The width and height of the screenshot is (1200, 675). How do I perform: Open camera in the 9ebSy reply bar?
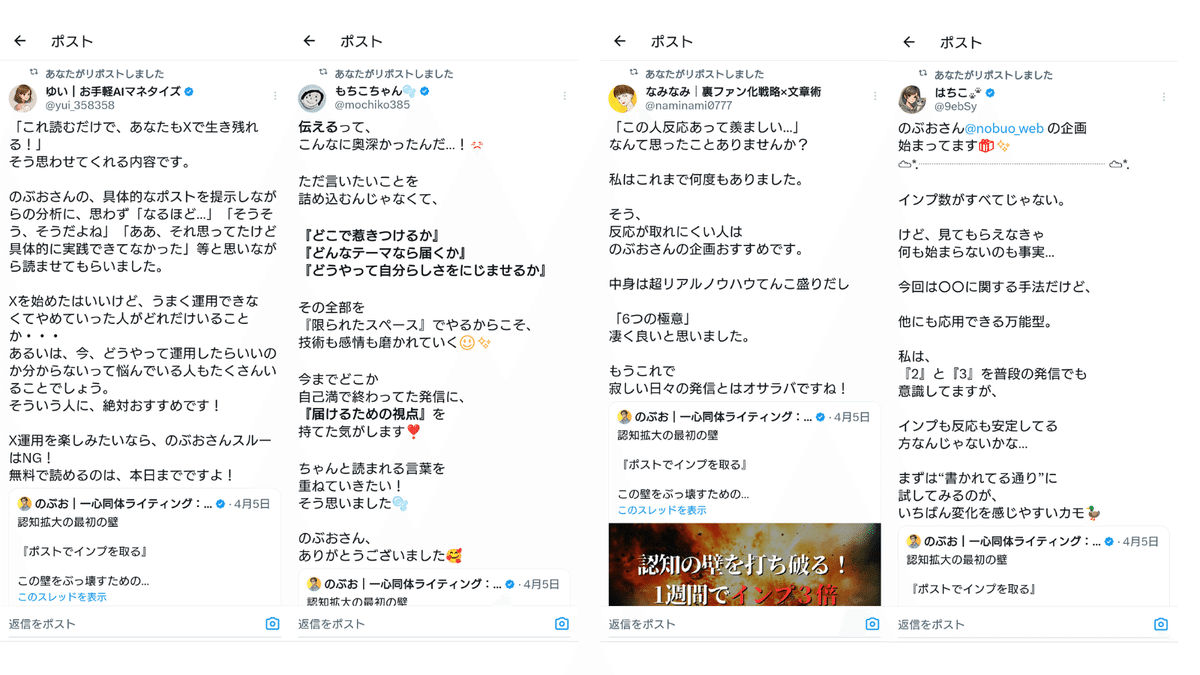[1161, 625]
